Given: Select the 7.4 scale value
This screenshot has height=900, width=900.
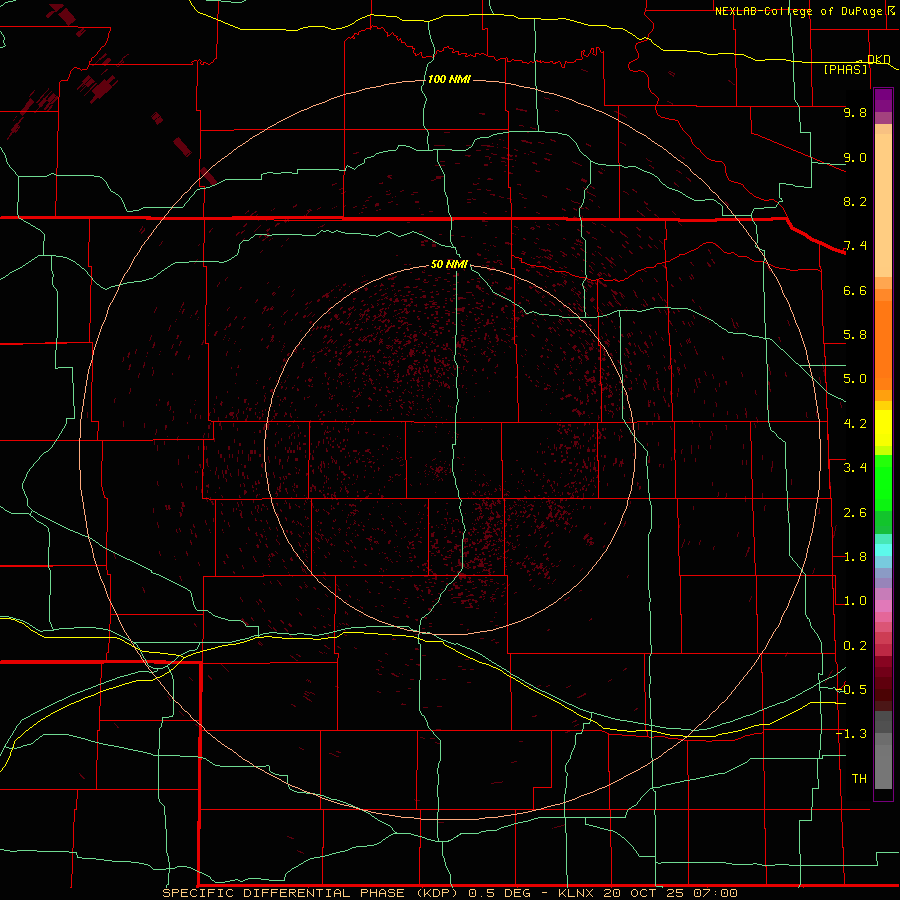Looking at the screenshot, I should pos(855,246).
